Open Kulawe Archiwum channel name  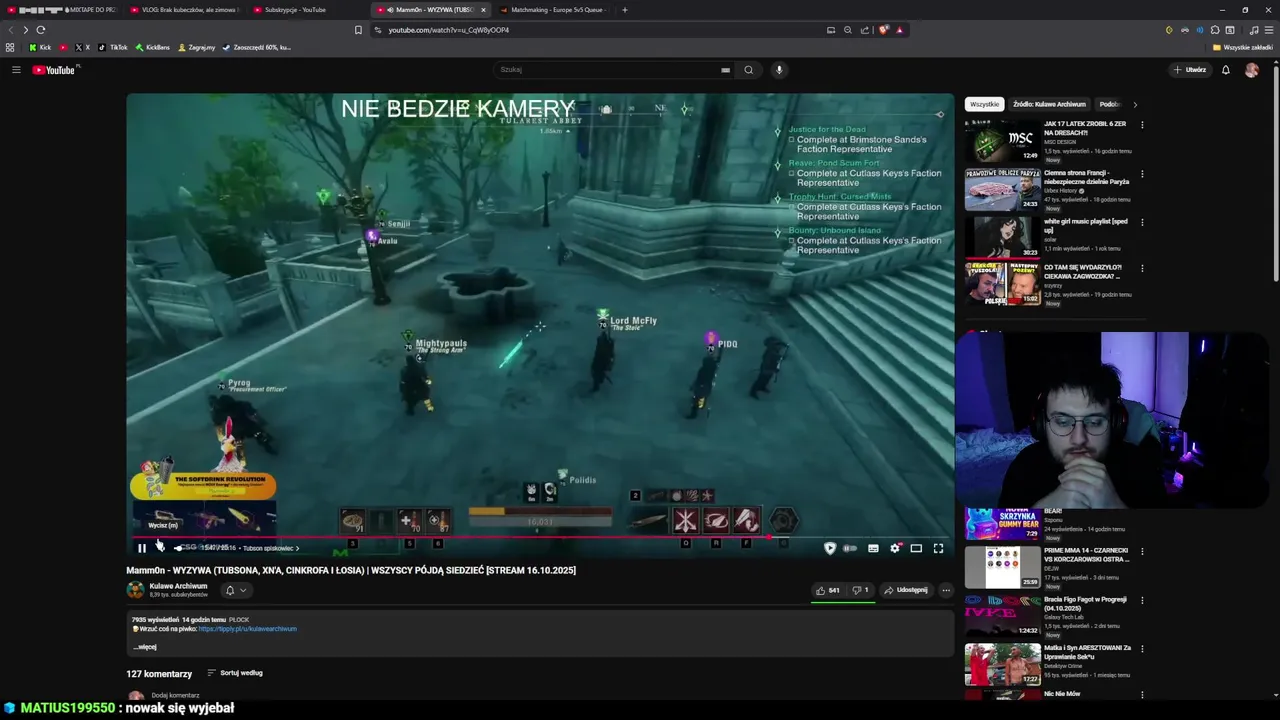pyautogui.click(x=178, y=586)
